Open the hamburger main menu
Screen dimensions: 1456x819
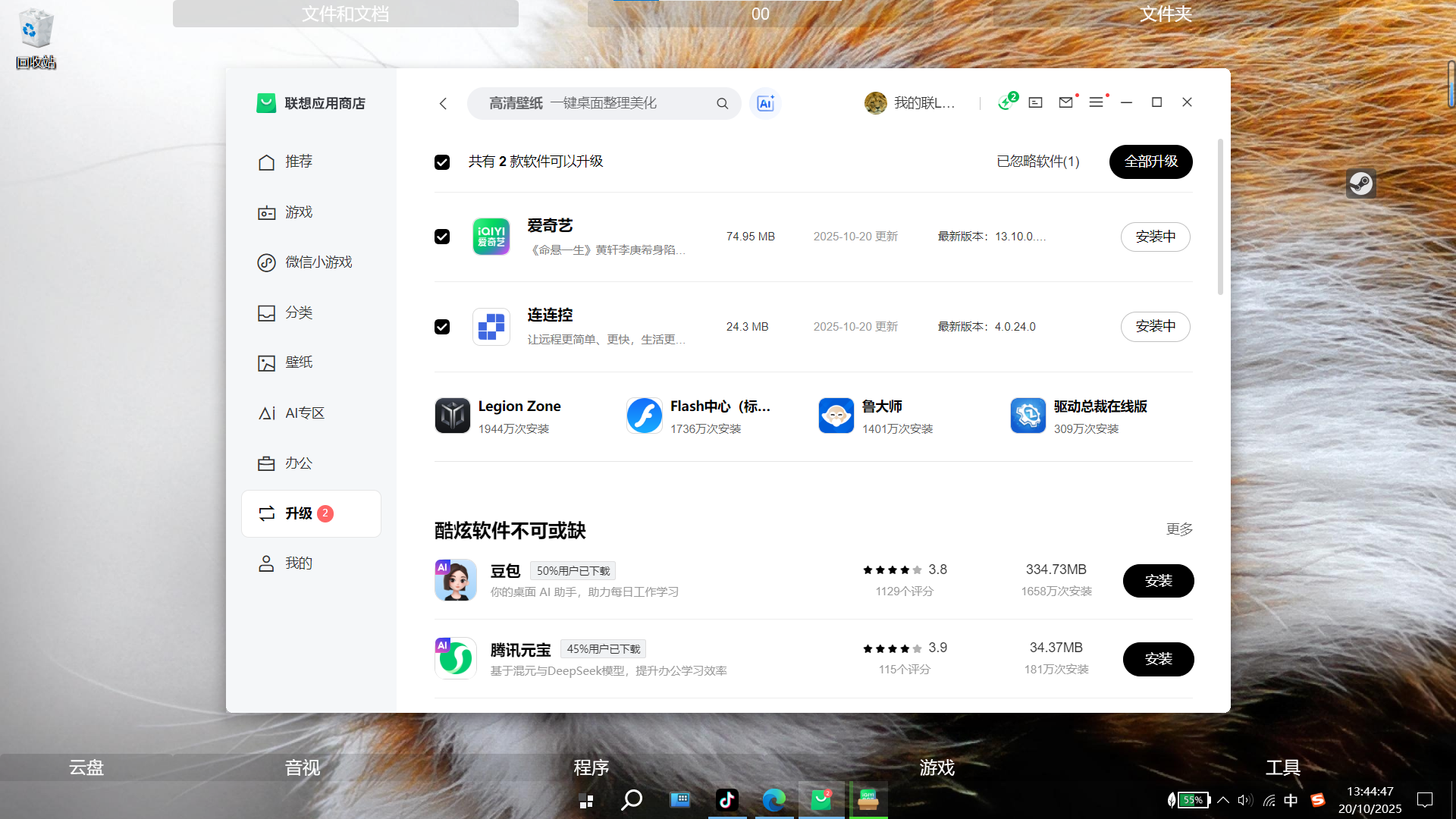click(x=1096, y=102)
